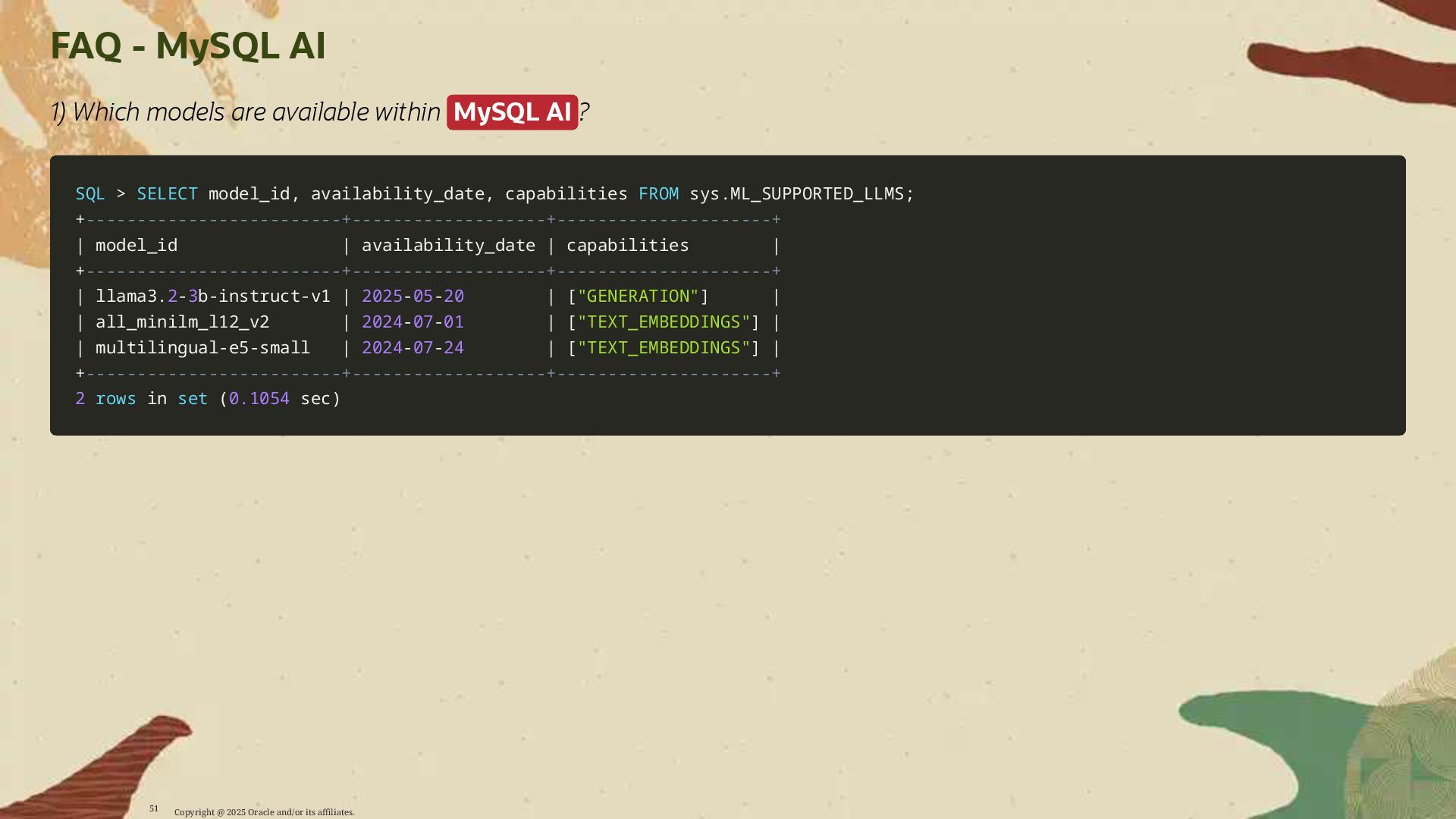Click the FROM keyword in the query

pos(658,194)
